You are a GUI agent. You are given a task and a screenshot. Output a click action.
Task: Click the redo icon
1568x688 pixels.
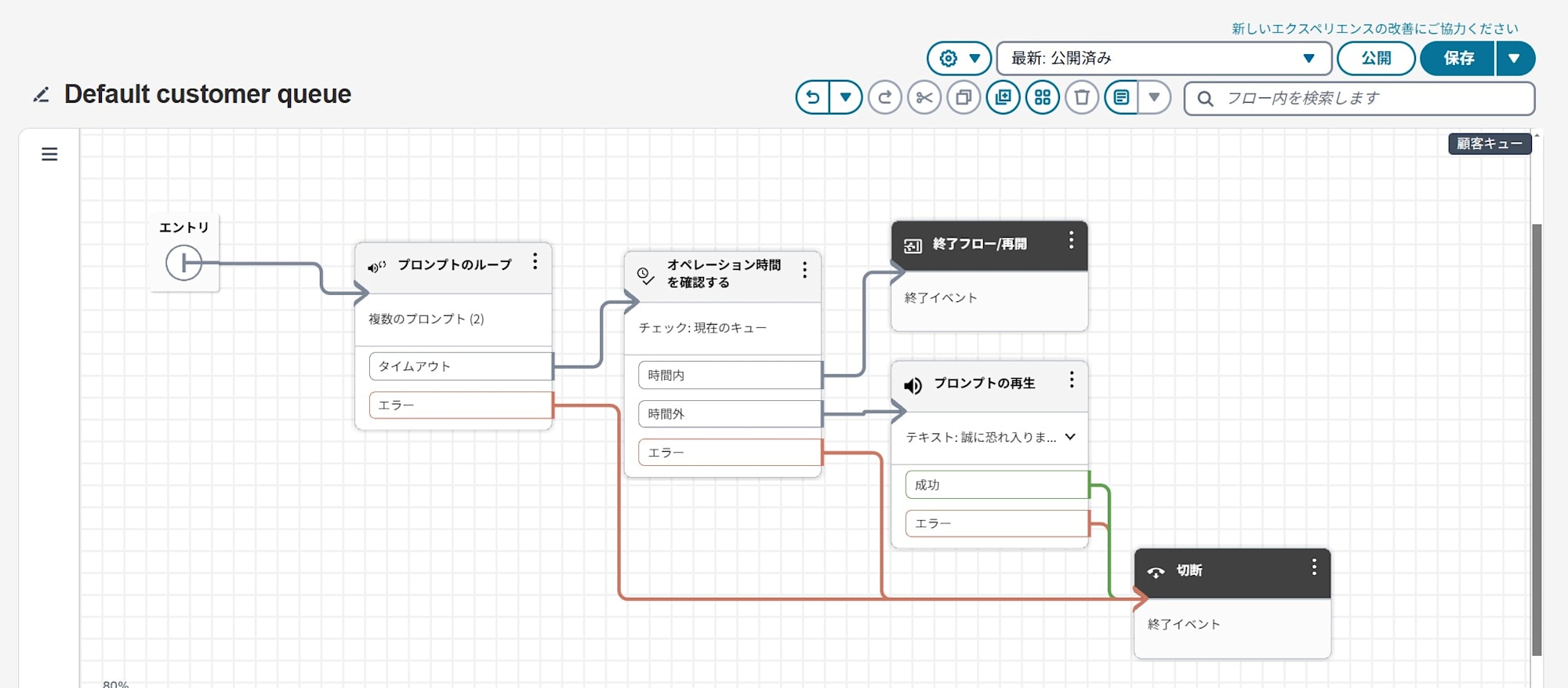pos(885,98)
